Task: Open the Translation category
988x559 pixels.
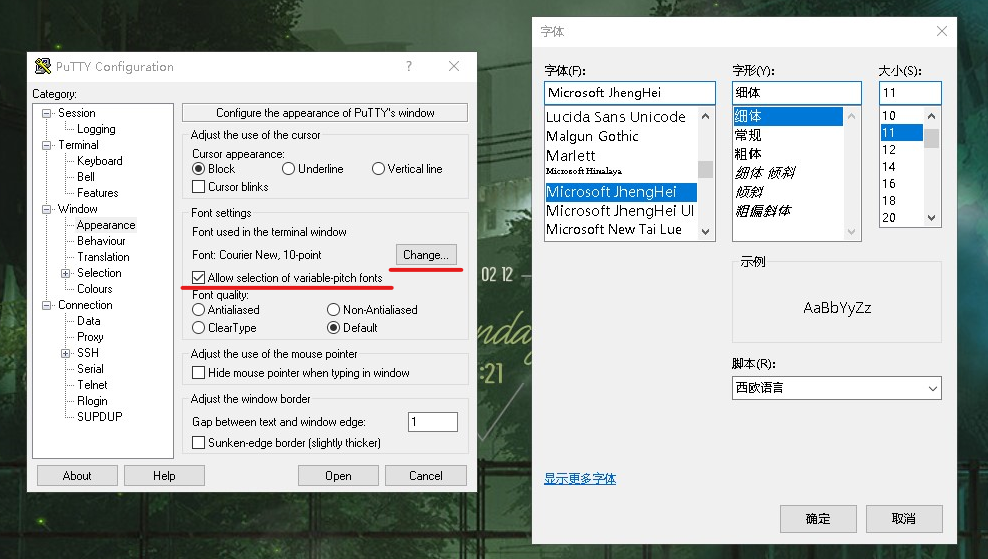Action: click(103, 257)
